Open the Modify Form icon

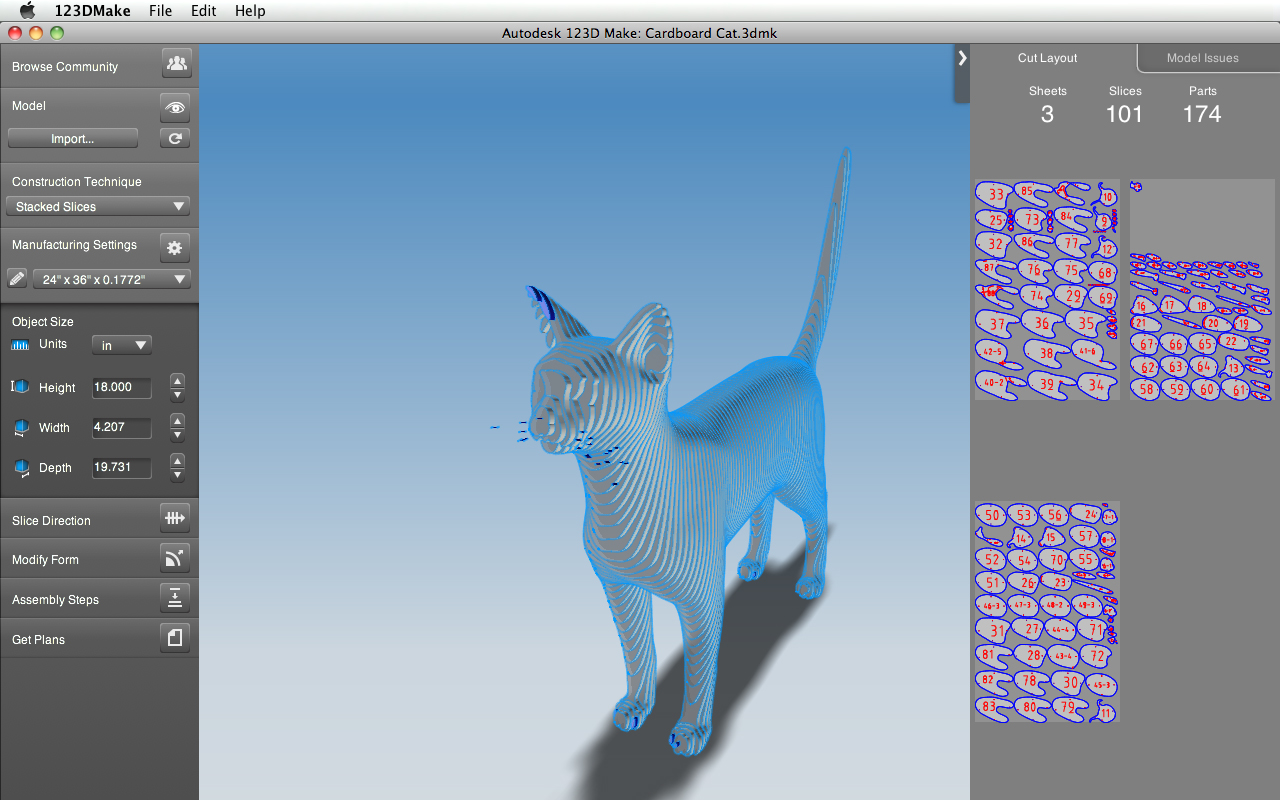175,558
